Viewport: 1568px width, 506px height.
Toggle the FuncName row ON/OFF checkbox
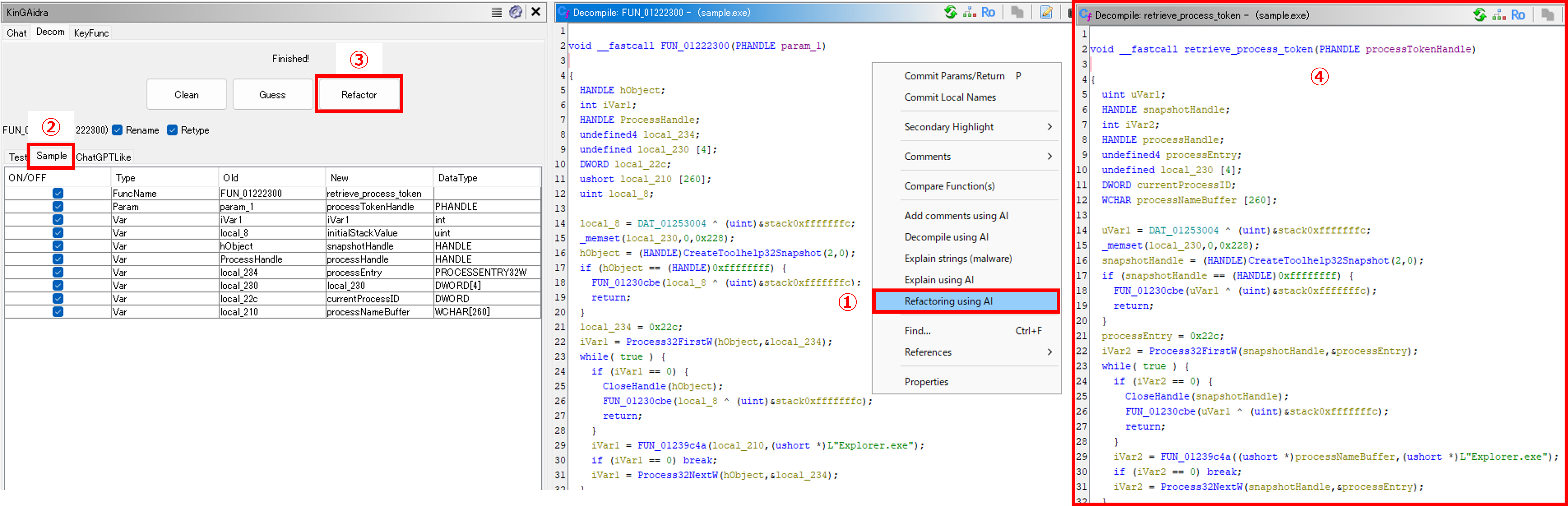pos(58,193)
